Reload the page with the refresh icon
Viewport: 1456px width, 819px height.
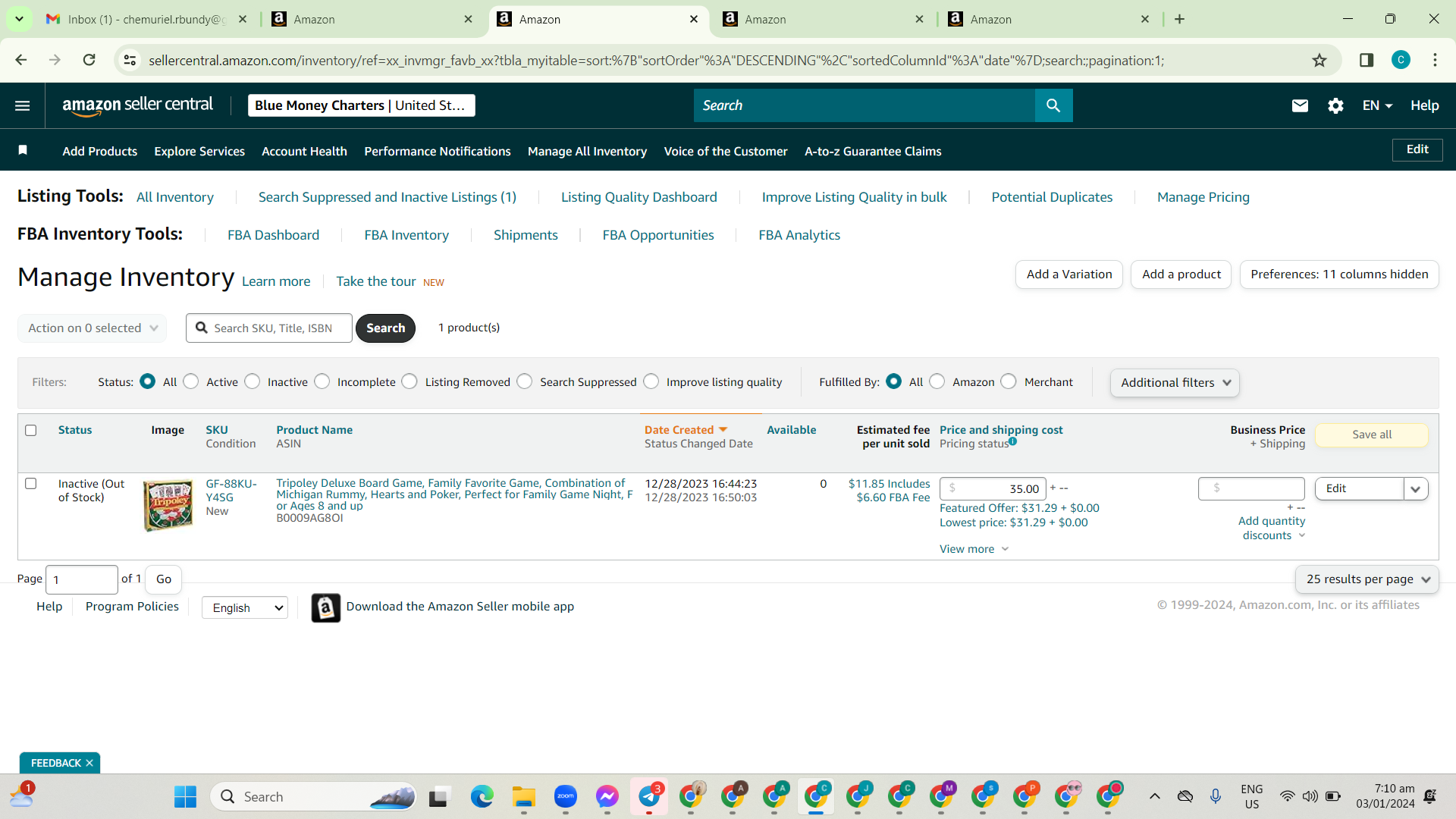pyautogui.click(x=89, y=60)
